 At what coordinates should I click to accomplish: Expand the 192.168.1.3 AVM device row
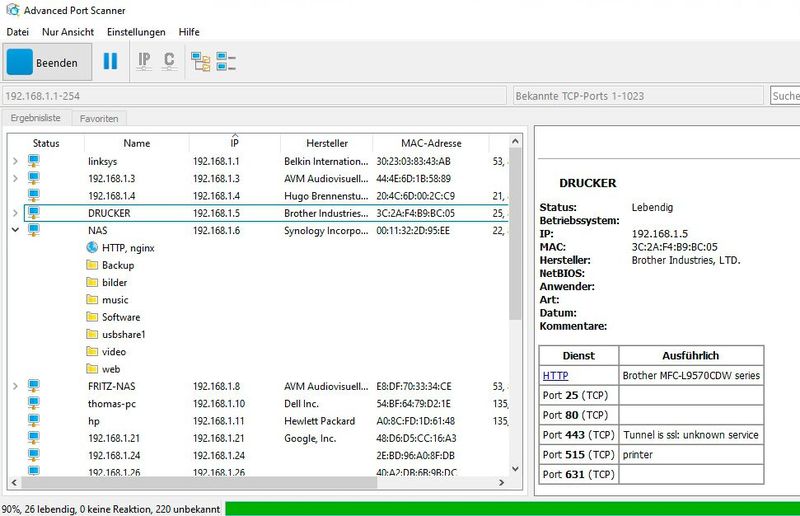[15, 179]
